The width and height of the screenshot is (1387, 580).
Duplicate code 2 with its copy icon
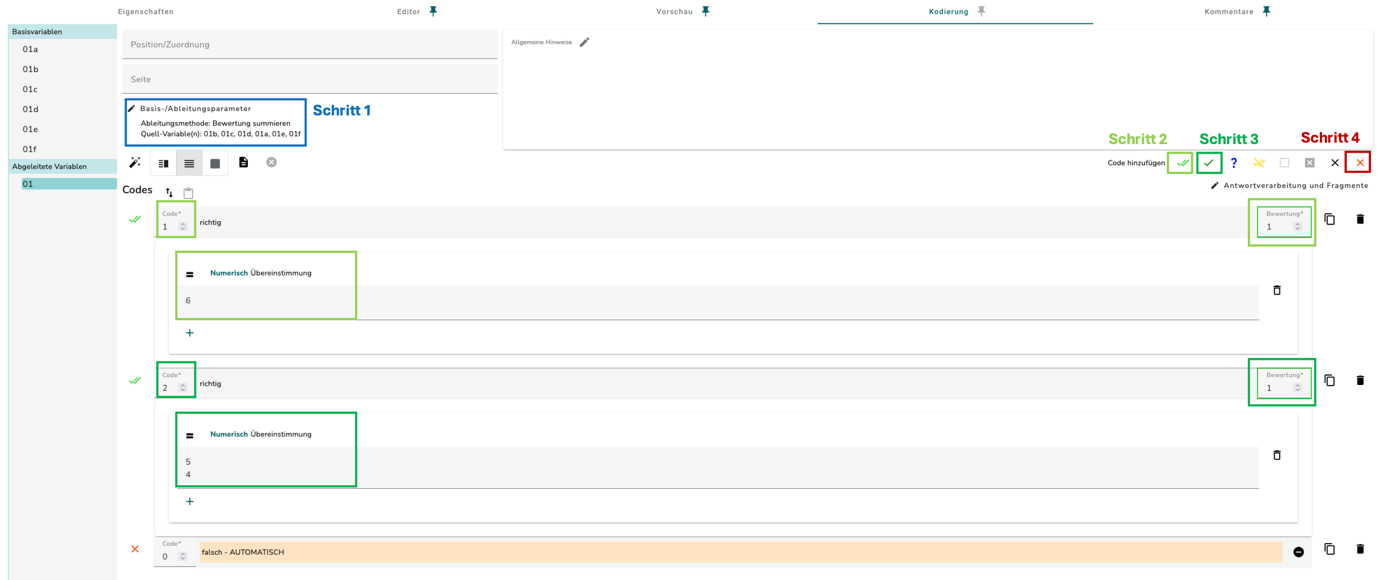click(1330, 380)
